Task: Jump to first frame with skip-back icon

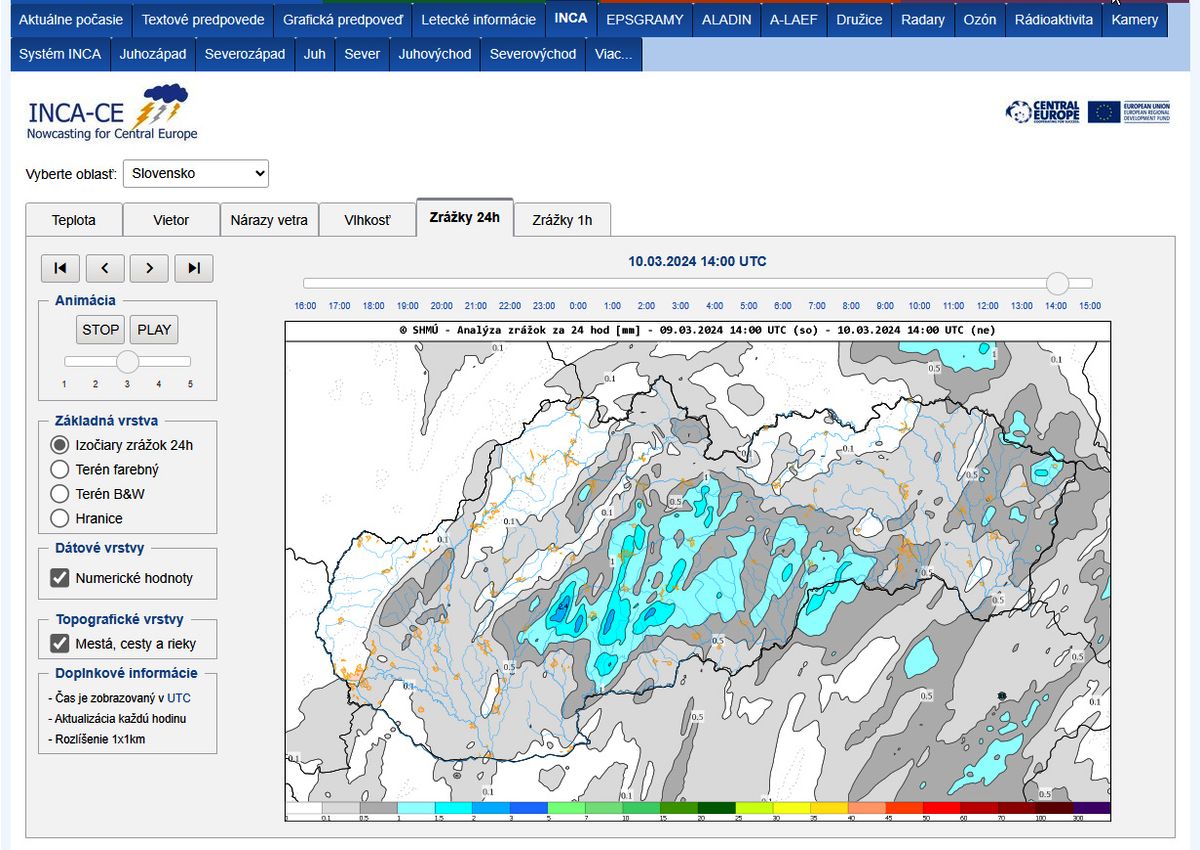Action: click(60, 268)
